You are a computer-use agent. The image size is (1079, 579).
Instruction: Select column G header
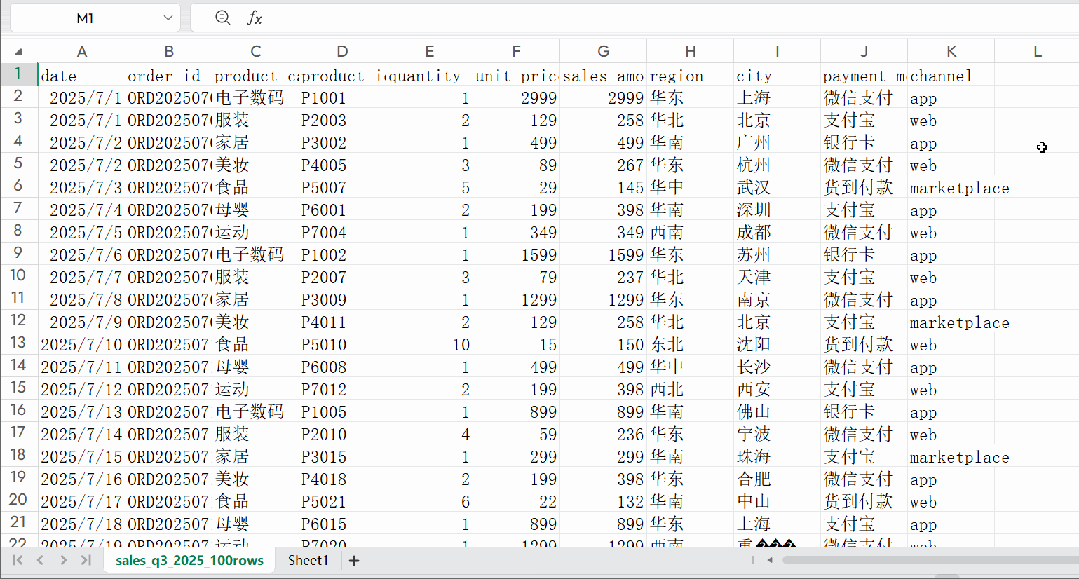click(x=603, y=52)
